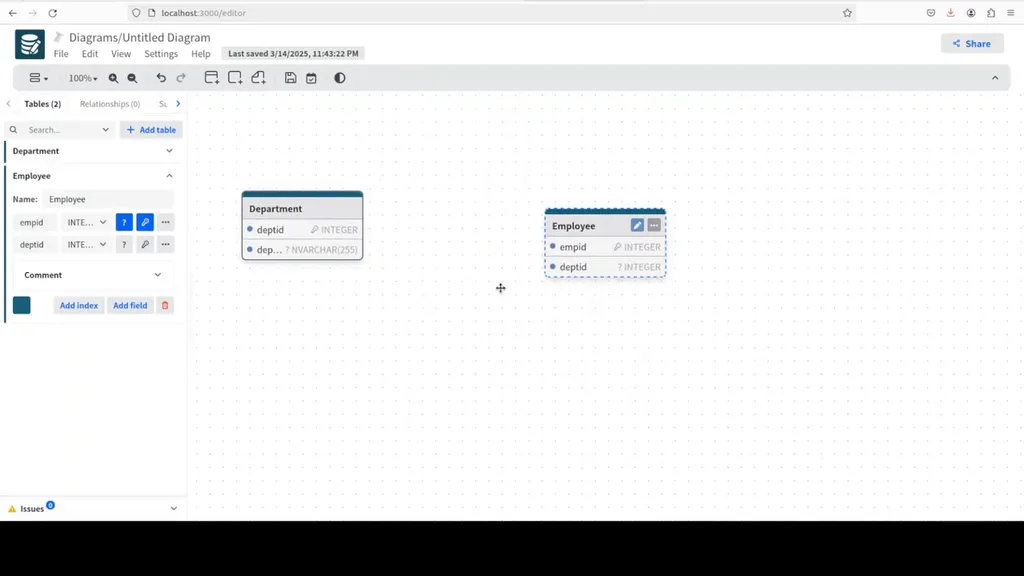Edit Employee table via pencil icon on canvas

637,225
